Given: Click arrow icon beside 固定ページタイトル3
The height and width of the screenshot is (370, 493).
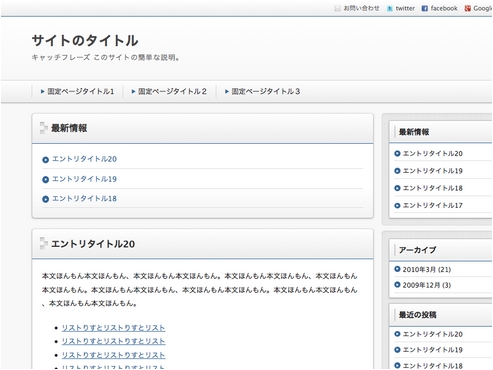Looking at the screenshot, I should (x=227, y=91).
